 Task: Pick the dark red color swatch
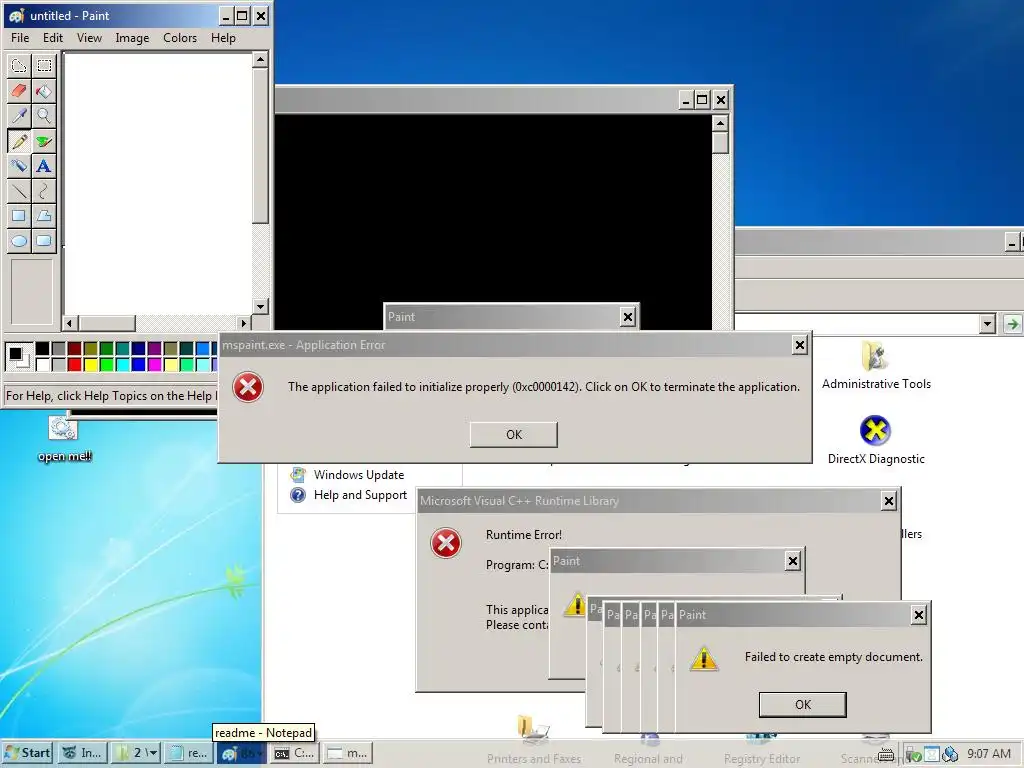pyautogui.click(x=74, y=348)
